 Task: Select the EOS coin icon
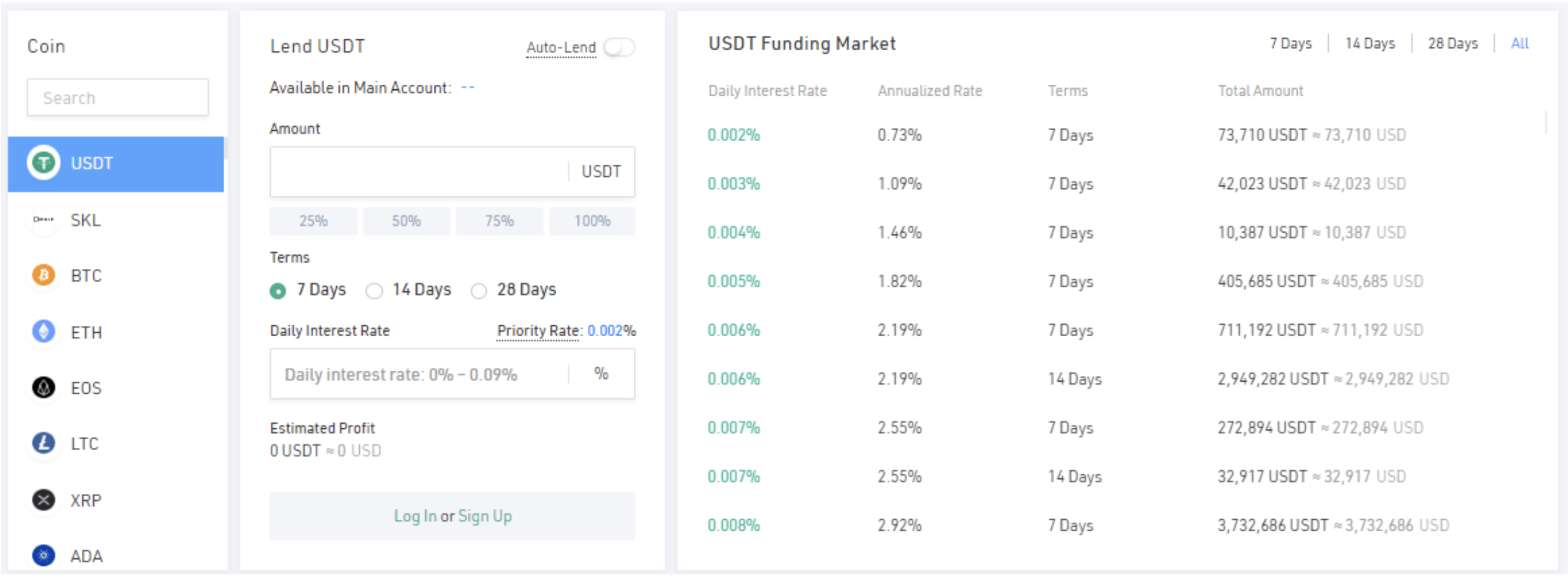[x=43, y=388]
